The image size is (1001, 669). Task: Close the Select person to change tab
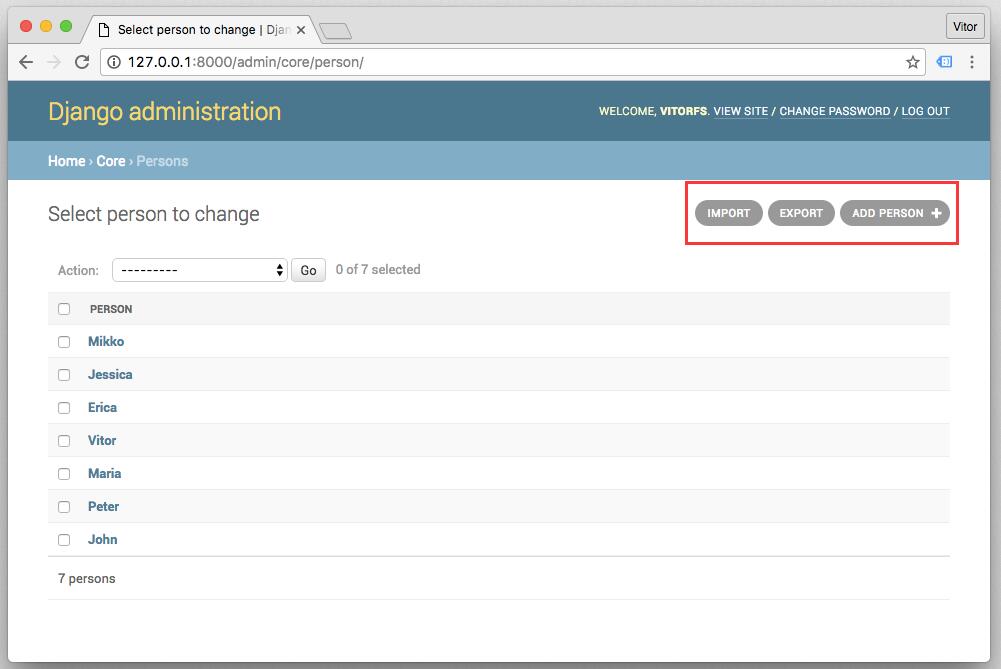click(301, 30)
